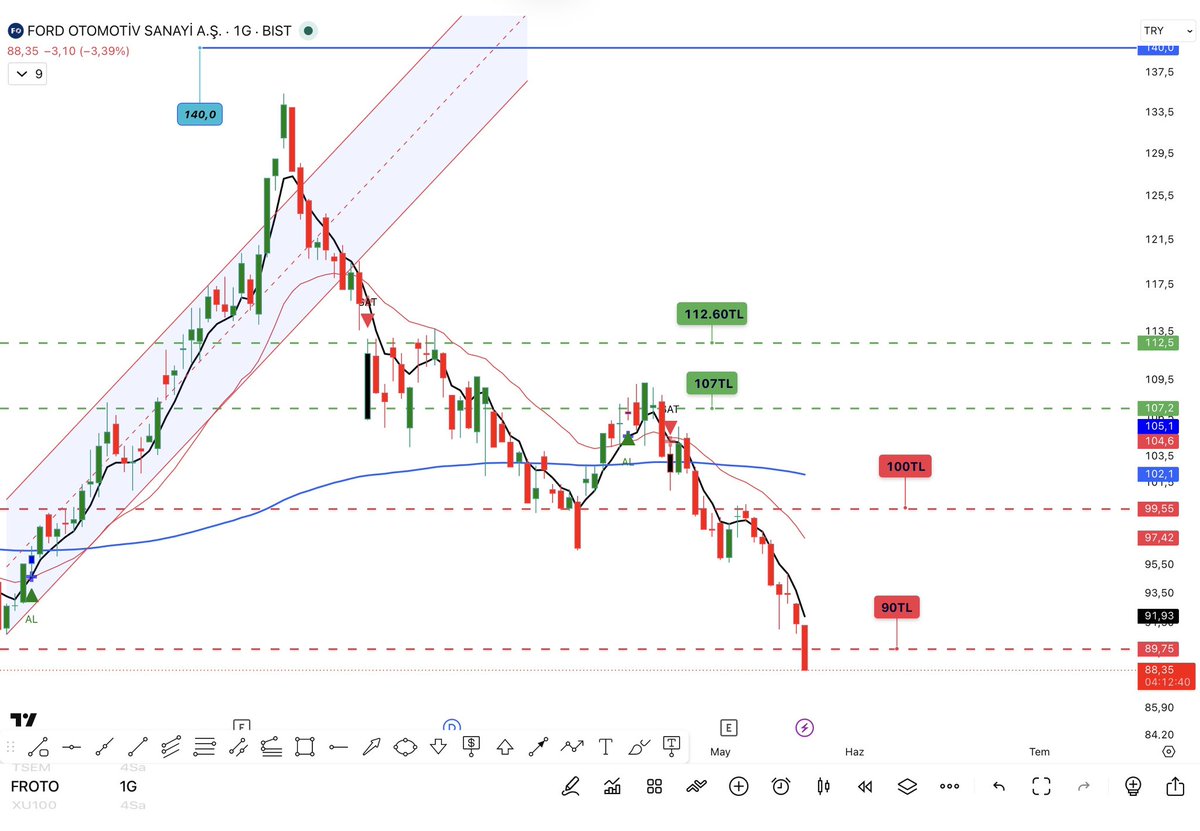
Task: Select the anchored text callout tool
Action: click(x=672, y=746)
